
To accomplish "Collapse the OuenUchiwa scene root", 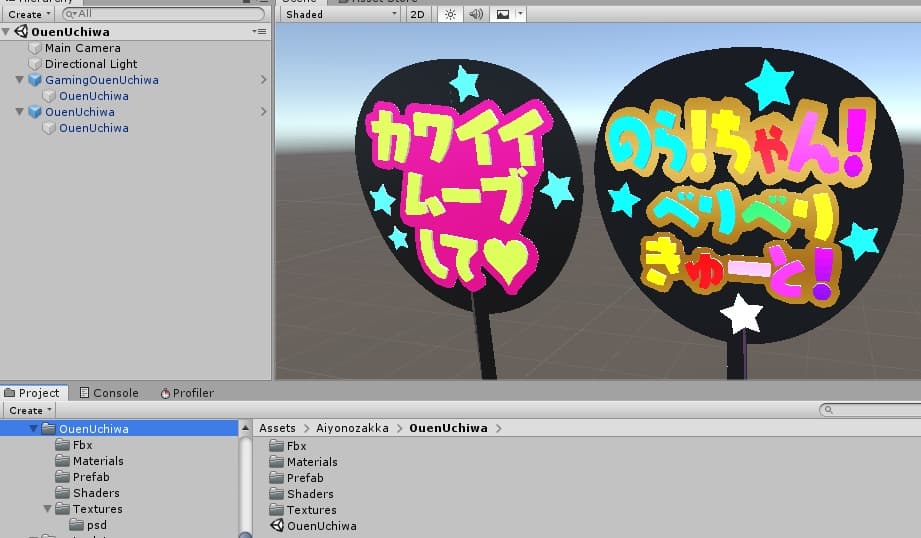I will pos(6,32).
